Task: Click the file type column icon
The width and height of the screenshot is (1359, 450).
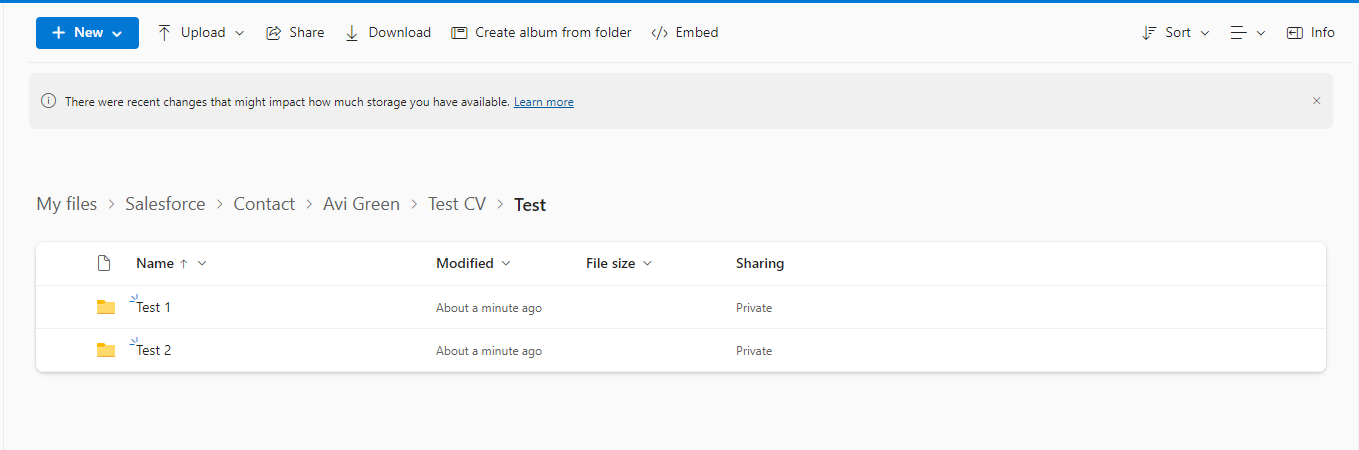Action: 103,264
